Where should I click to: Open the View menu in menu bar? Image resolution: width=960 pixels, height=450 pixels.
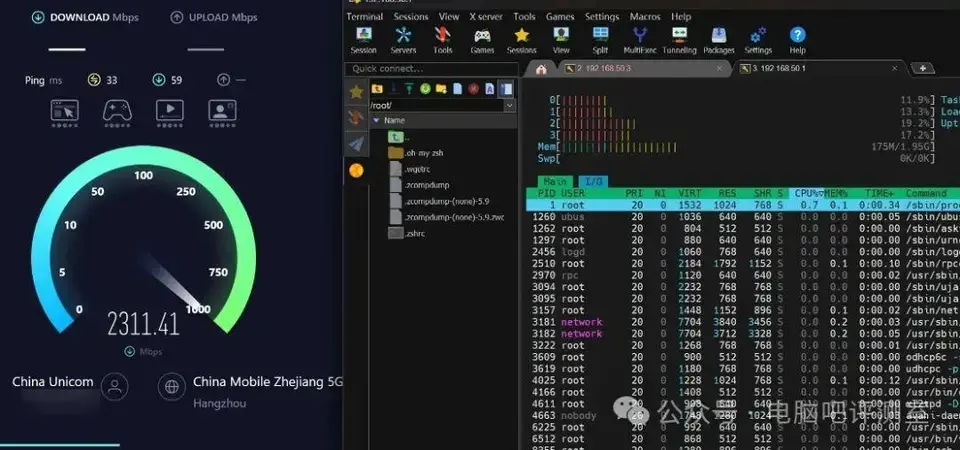(449, 17)
